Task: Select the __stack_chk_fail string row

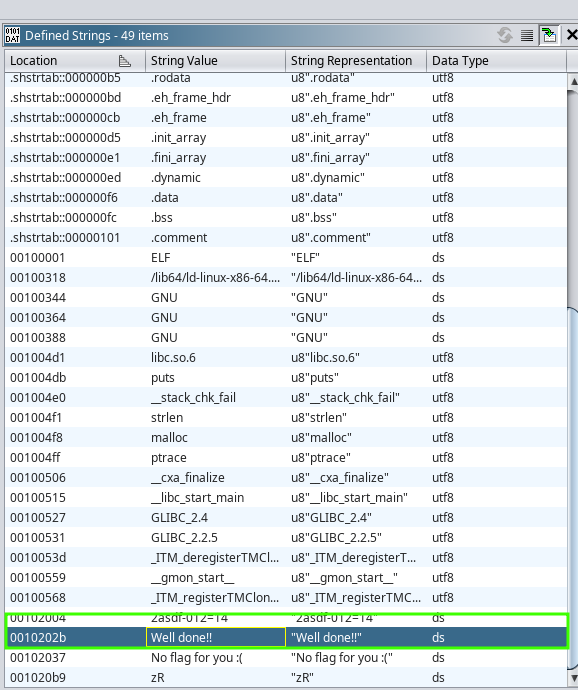Action: 286,397
